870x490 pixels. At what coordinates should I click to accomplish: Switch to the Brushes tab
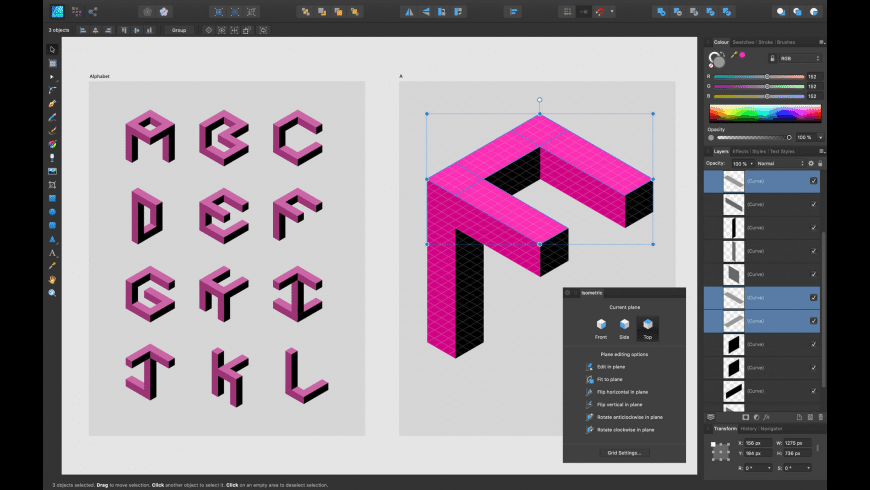(786, 42)
